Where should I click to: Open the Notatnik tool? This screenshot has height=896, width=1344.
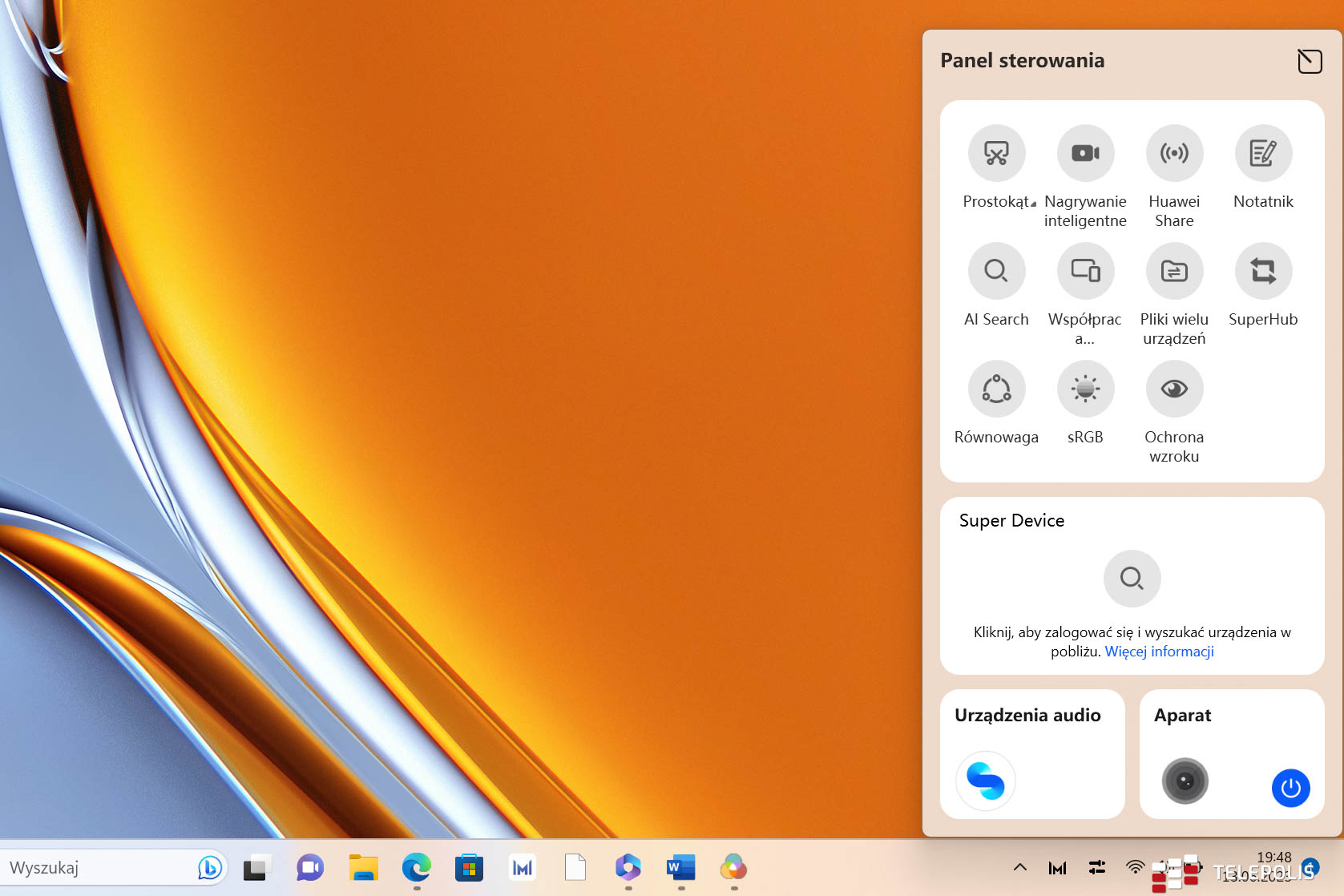pyautogui.click(x=1263, y=153)
